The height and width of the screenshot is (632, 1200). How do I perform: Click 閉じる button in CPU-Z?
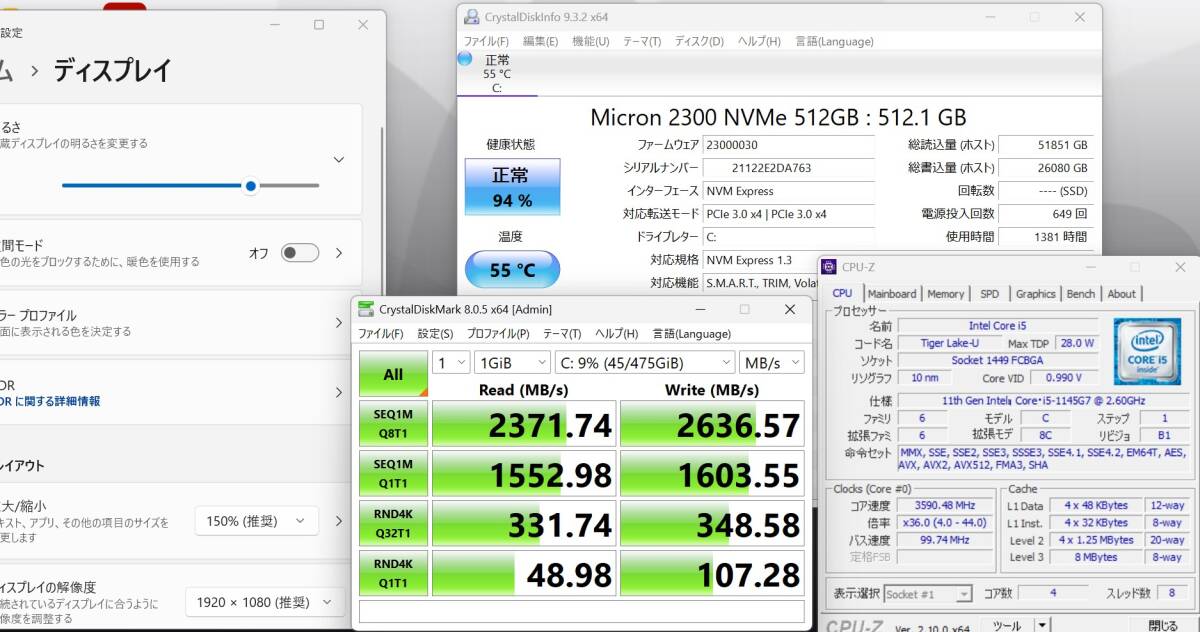[x=1163, y=626]
